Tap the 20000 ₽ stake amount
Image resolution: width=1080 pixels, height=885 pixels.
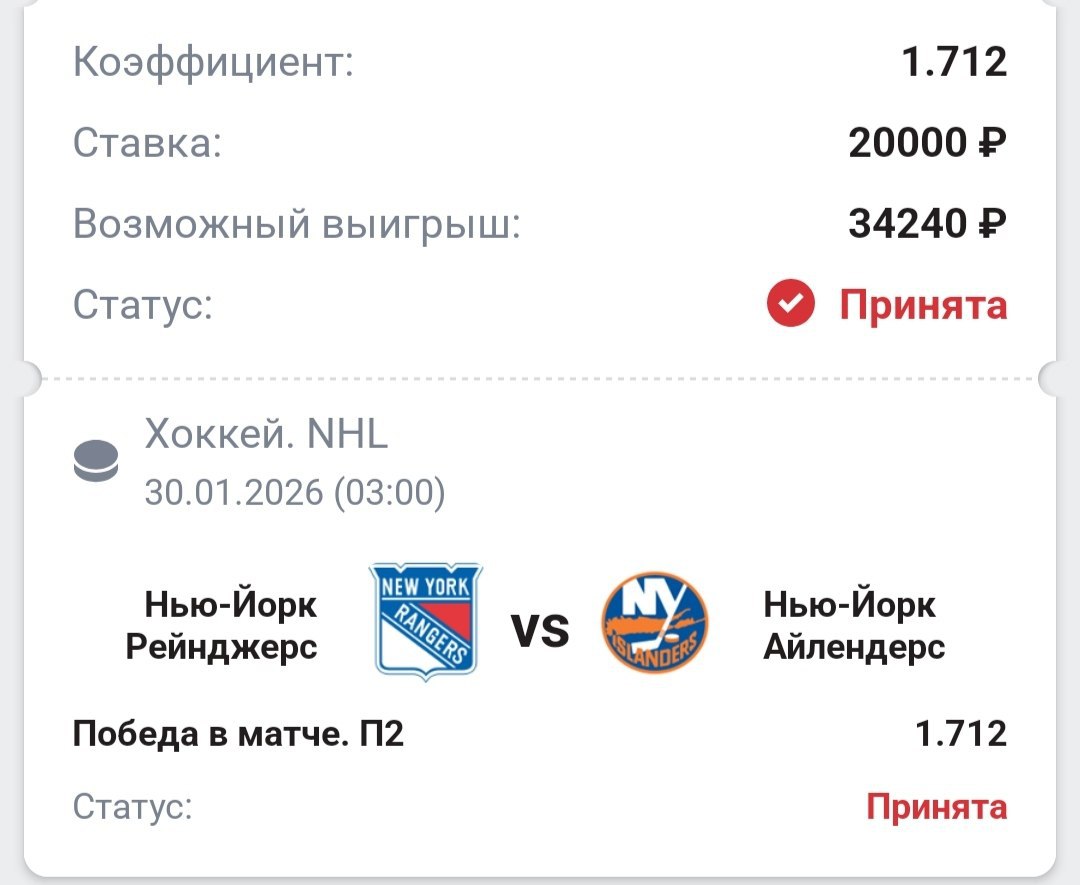click(x=927, y=144)
